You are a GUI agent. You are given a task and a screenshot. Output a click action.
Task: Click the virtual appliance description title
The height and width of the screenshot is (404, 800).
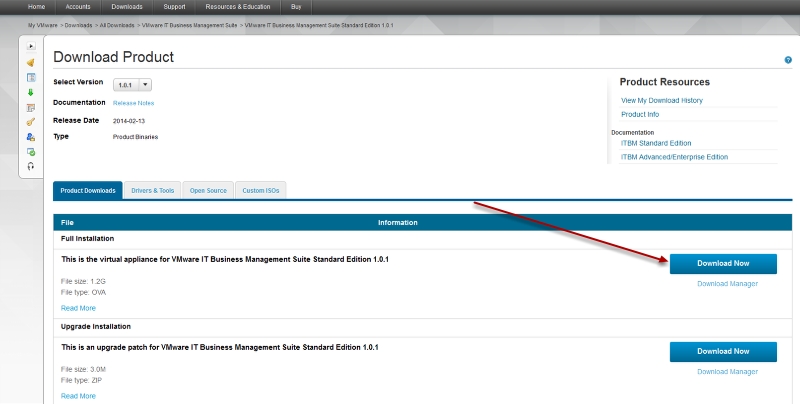pyautogui.click(x=225, y=259)
